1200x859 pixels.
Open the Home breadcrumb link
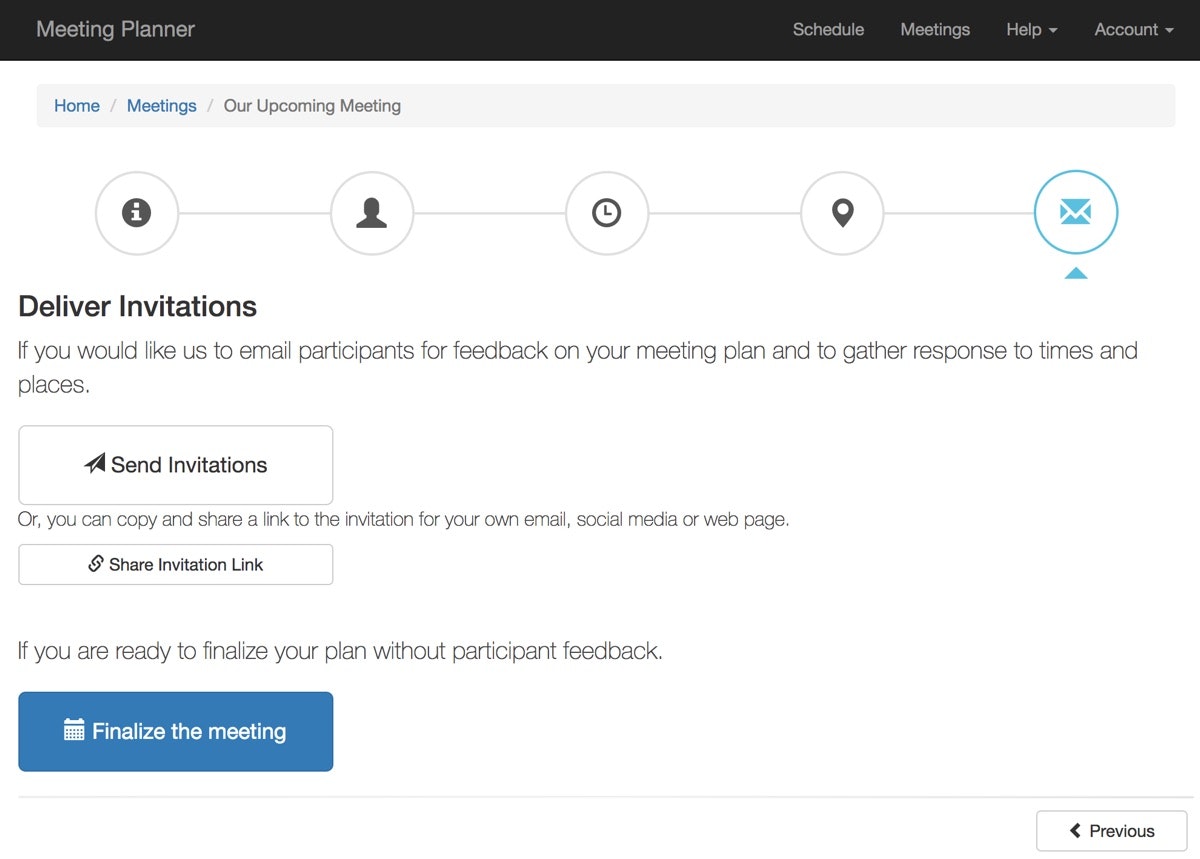(76, 105)
